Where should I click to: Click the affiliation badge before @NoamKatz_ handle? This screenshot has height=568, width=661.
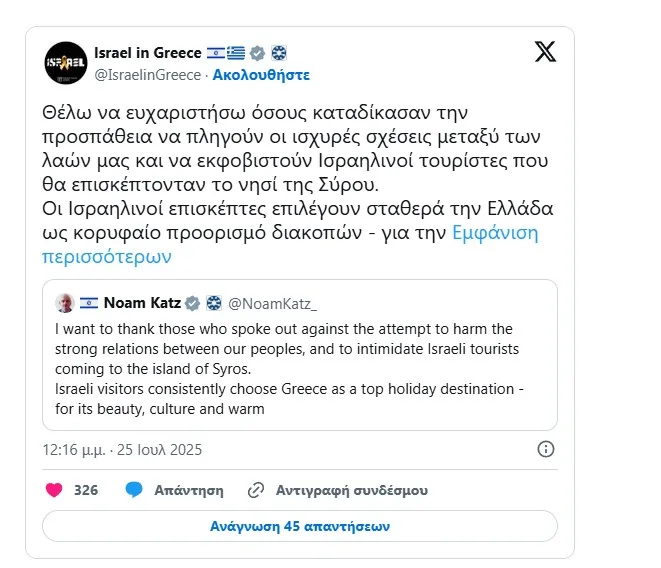point(212,303)
